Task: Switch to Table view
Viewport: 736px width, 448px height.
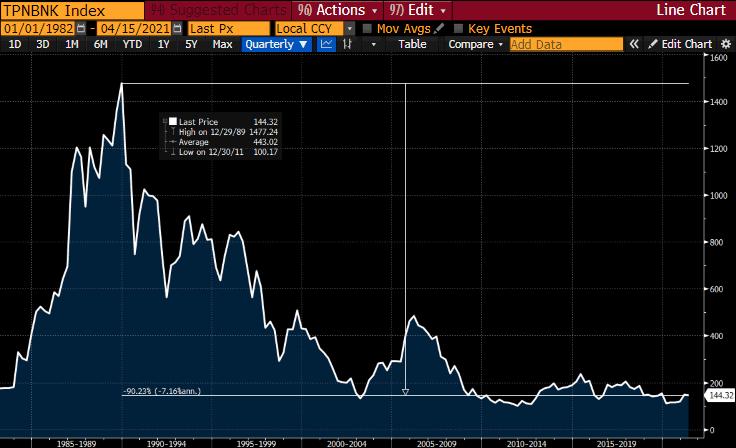Action: pyautogui.click(x=412, y=44)
